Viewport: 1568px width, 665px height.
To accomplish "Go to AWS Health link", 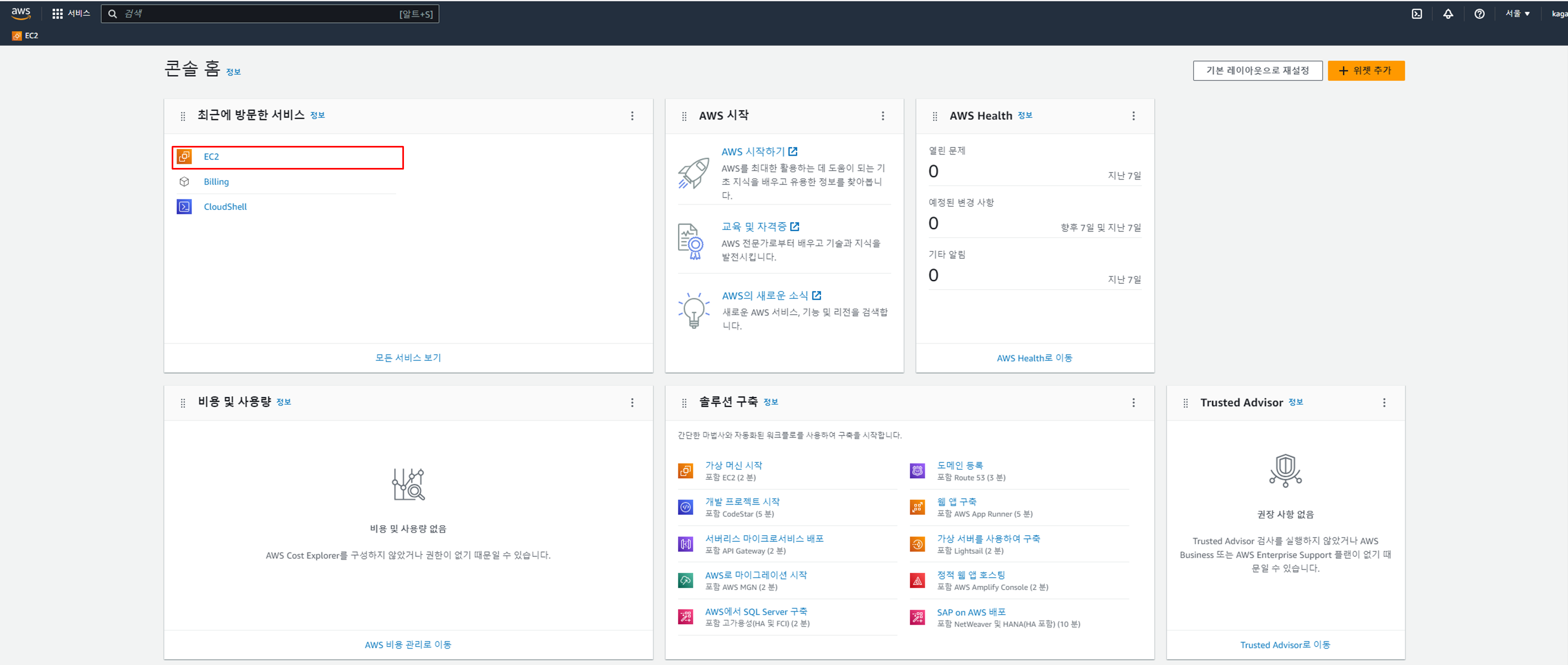I will (x=1034, y=358).
